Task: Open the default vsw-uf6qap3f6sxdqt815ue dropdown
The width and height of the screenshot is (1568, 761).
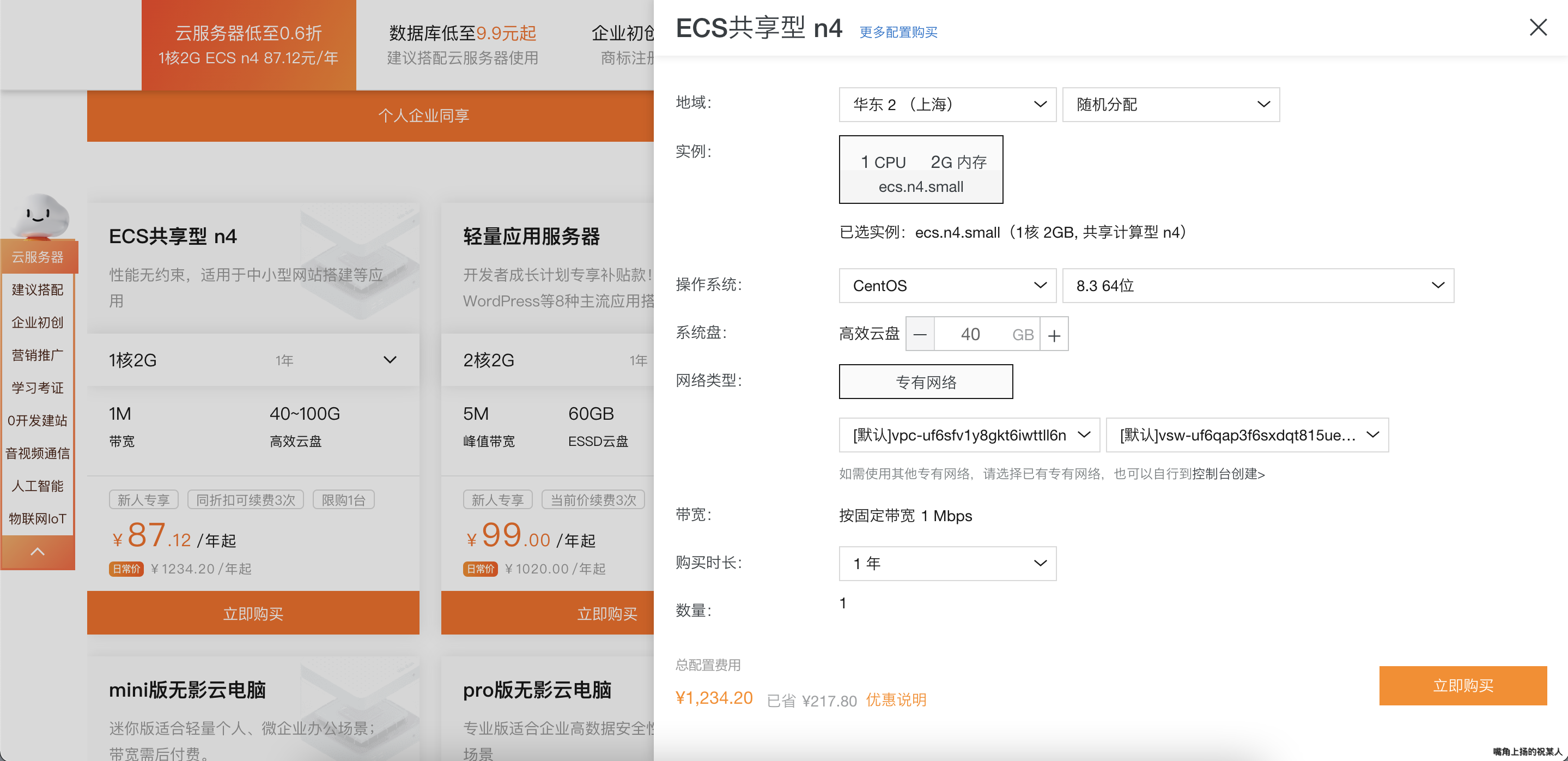Action: point(1247,434)
